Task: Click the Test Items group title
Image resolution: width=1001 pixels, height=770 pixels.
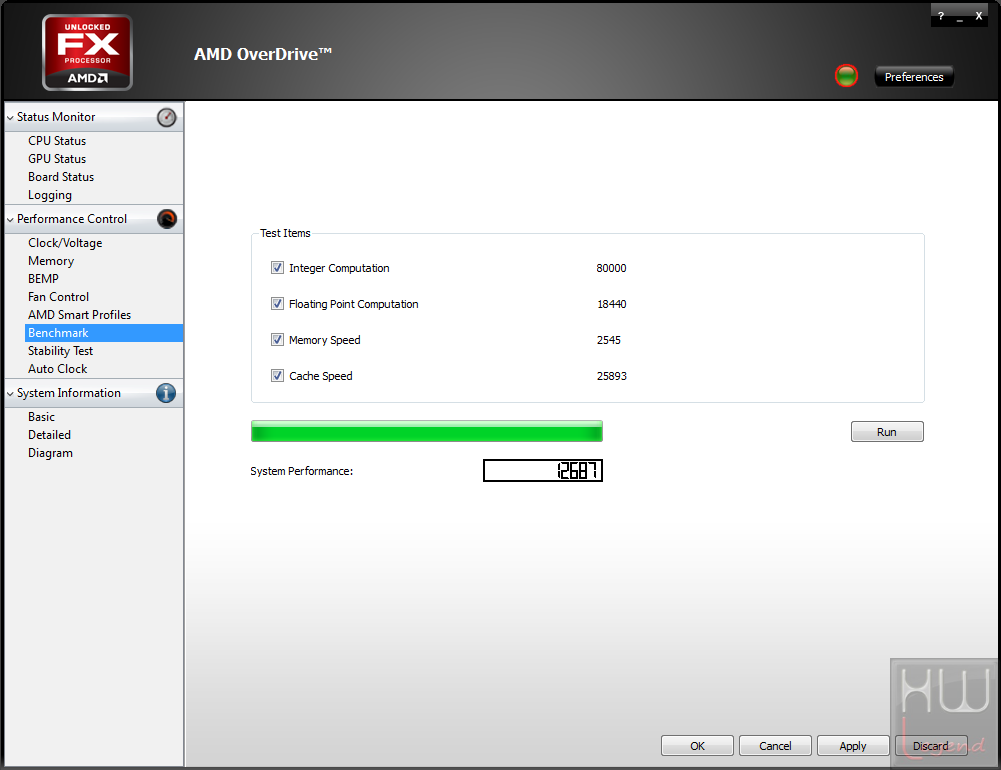Action: coord(285,233)
